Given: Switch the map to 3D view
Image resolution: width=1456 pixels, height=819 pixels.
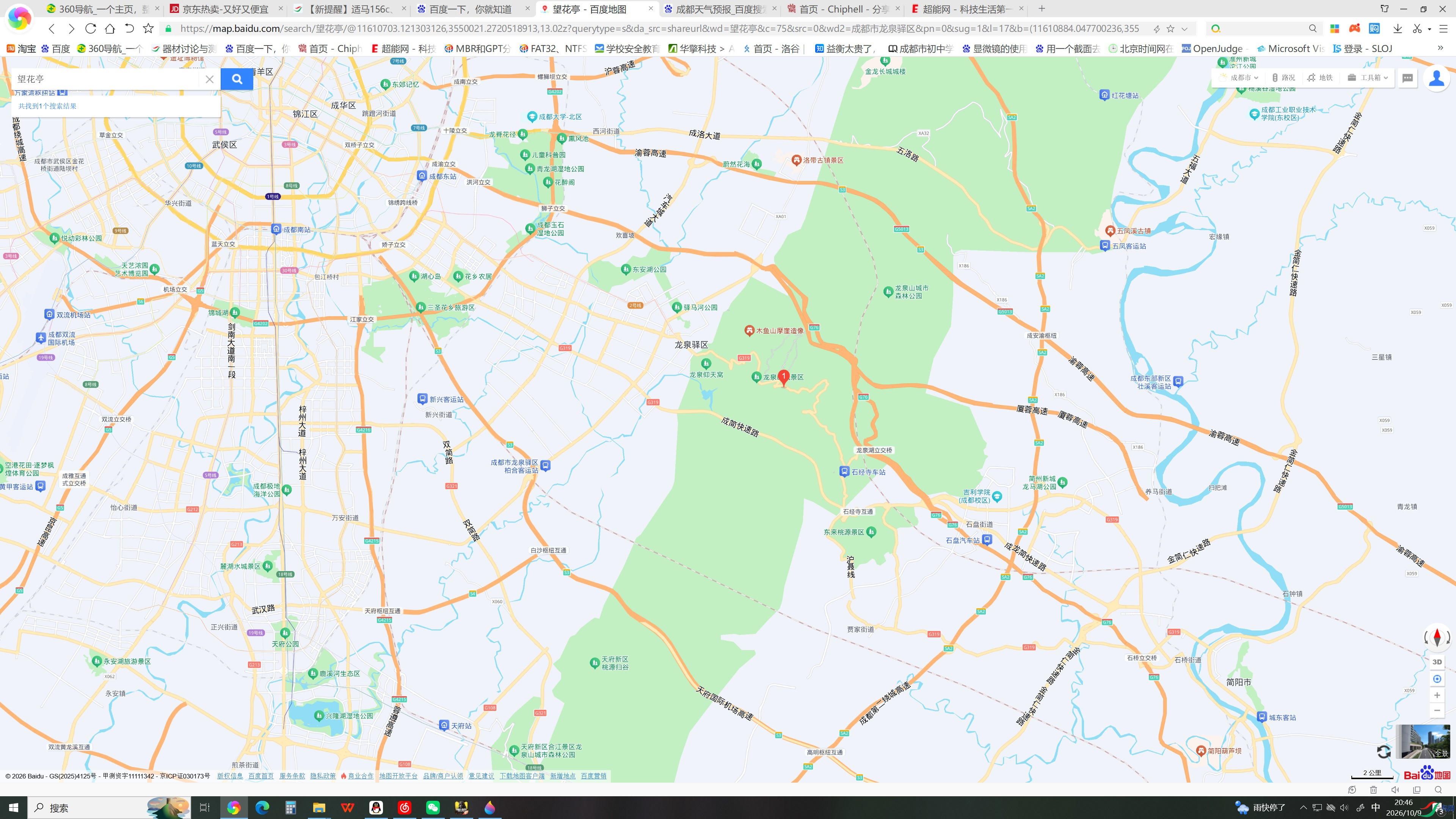Looking at the screenshot, I should pyautogui.click(x=1437, y=662).
